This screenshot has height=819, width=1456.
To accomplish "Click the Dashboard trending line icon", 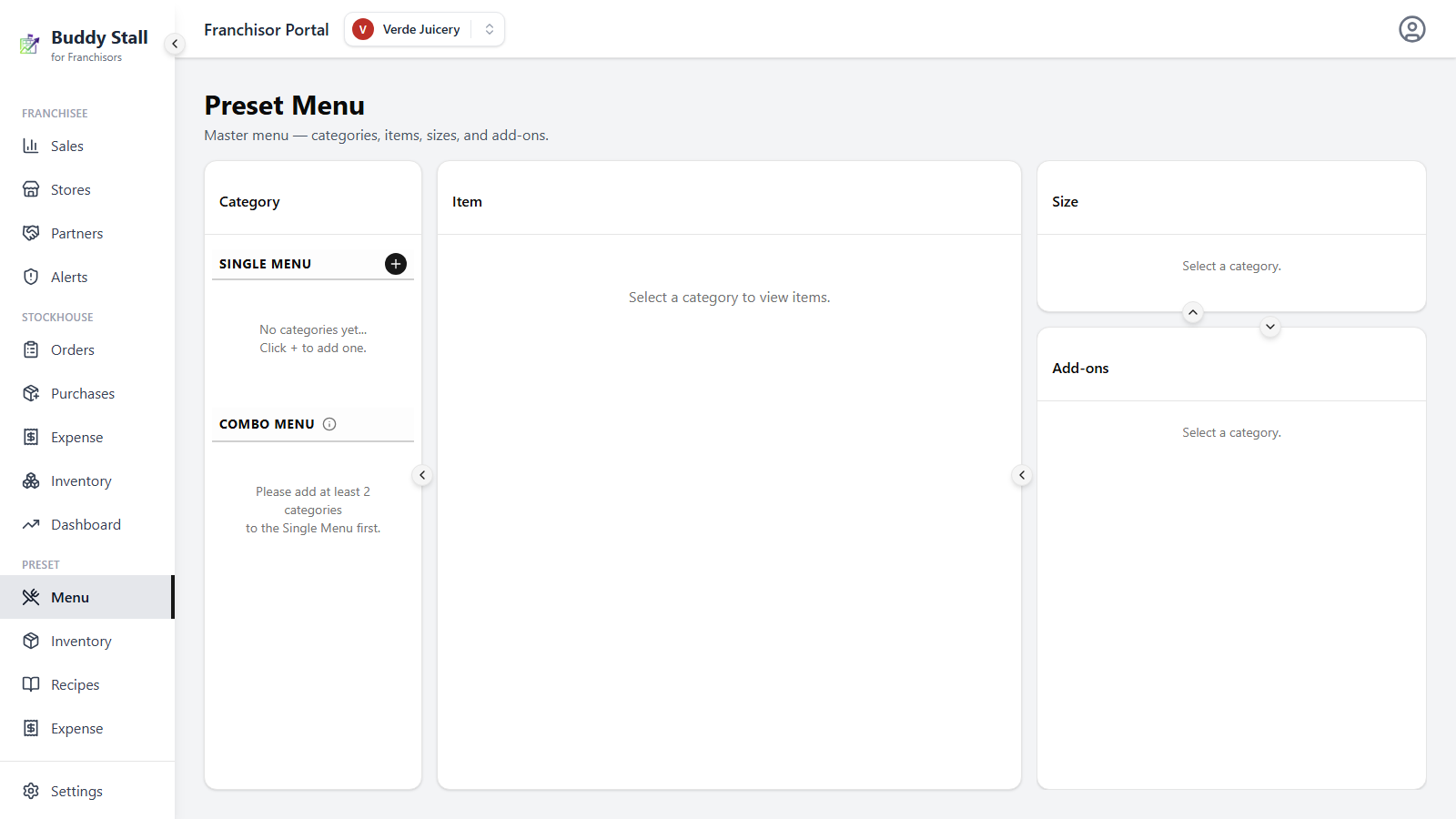I will (x=31, y=524).
